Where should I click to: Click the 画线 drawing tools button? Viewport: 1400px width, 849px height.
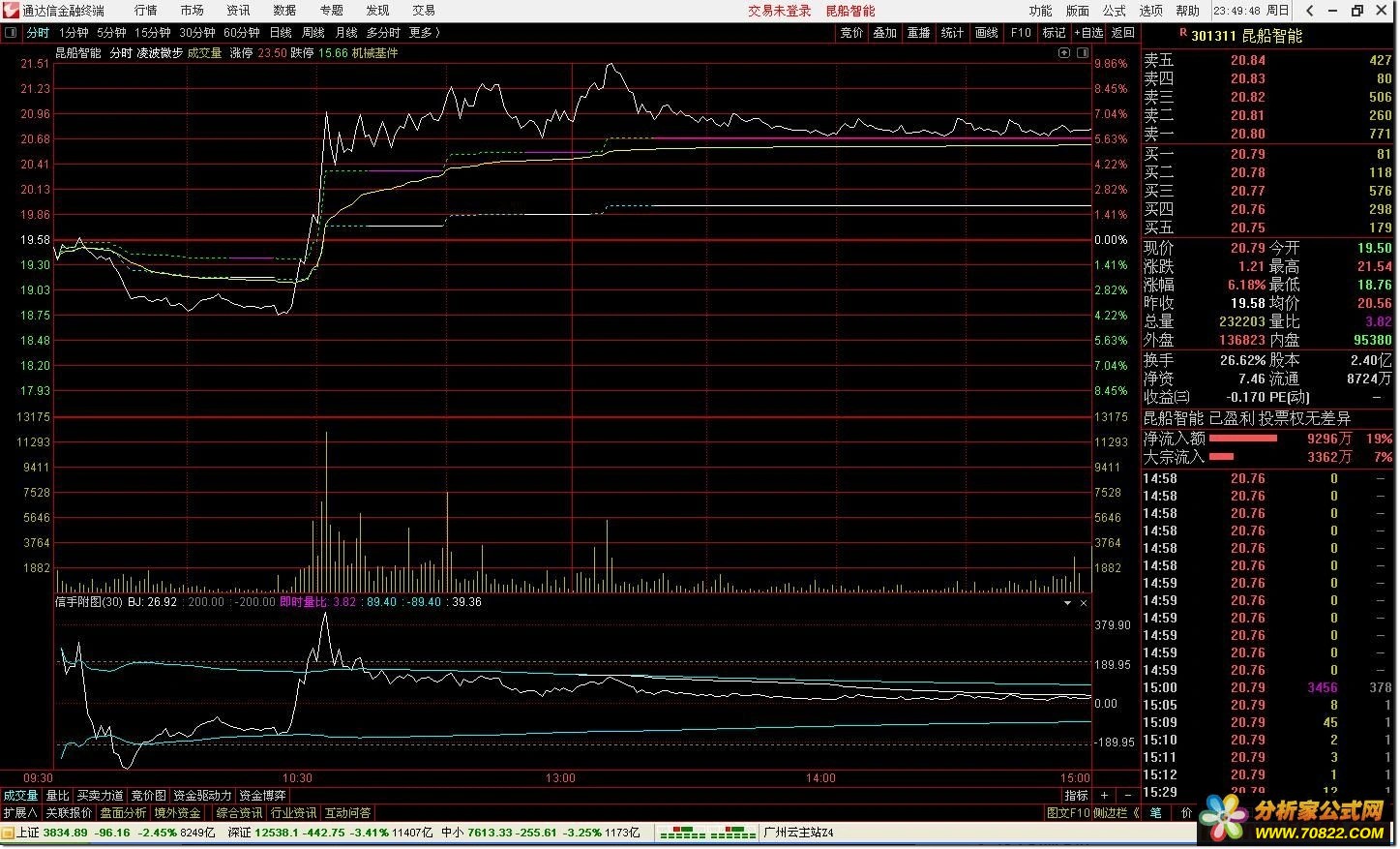click(987, 33)
